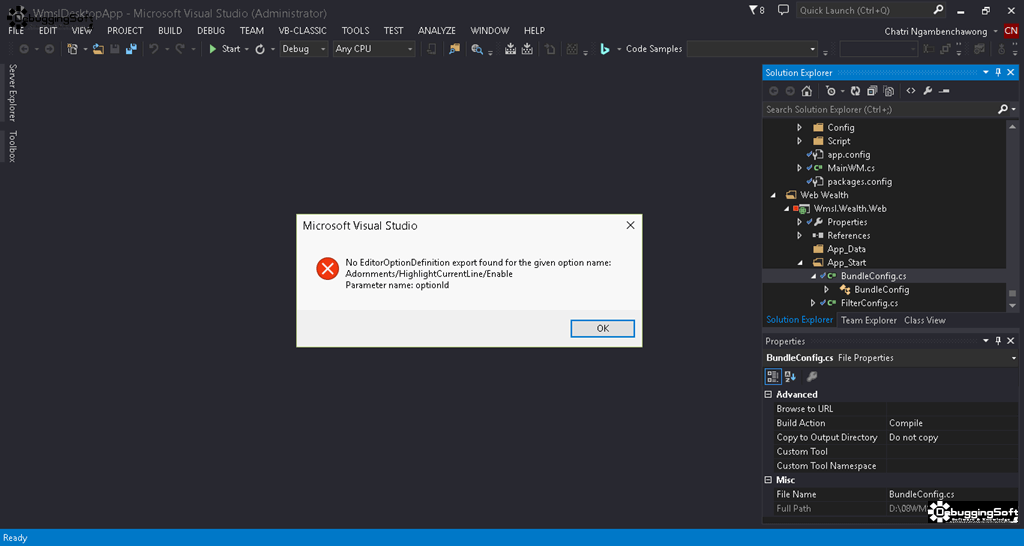Open the DEBUG menu
Screen dimensions: 1024x546
pyautogui.click(x=211, y=31)
